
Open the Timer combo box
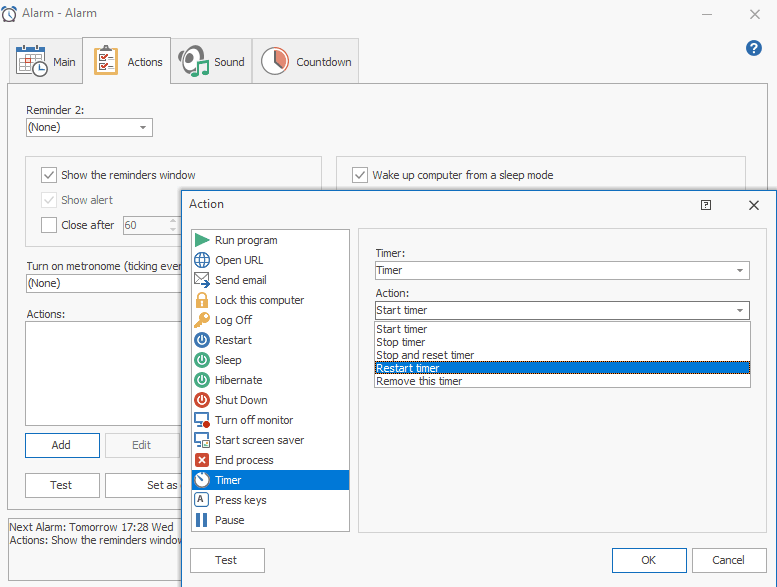click(x=740, y=270)
